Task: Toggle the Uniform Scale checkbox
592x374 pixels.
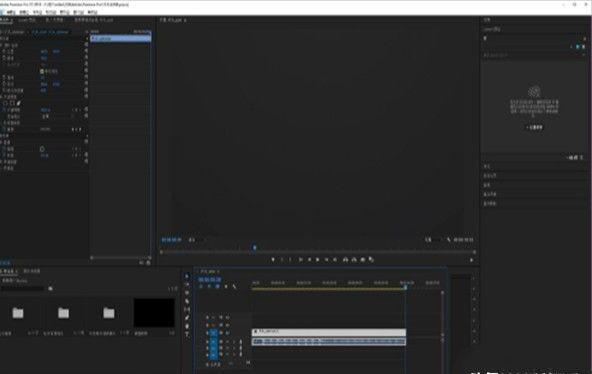Action: pyautogui.click(x=42, y=71)
